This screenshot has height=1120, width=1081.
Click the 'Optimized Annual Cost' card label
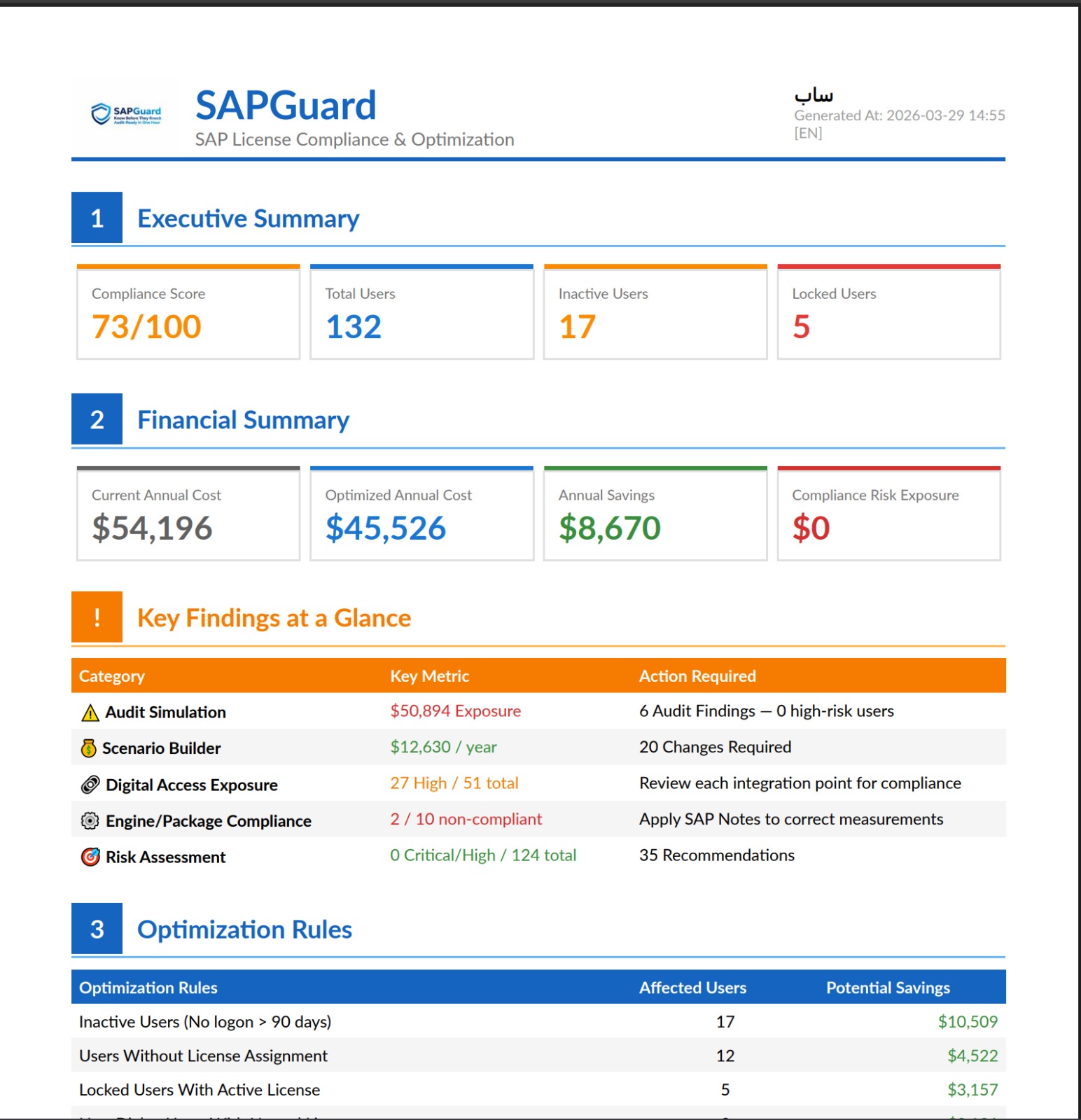pyautogui.click(x=399, y=495)
